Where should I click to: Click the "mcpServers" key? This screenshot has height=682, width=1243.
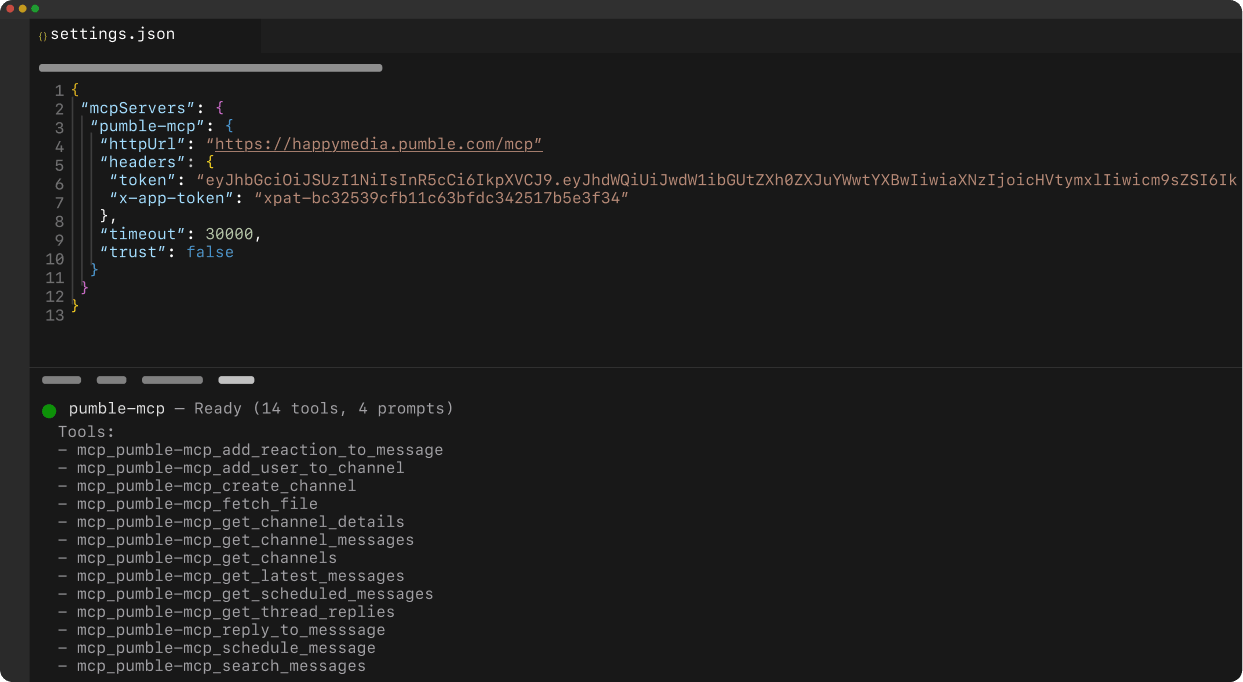(139, 108)
